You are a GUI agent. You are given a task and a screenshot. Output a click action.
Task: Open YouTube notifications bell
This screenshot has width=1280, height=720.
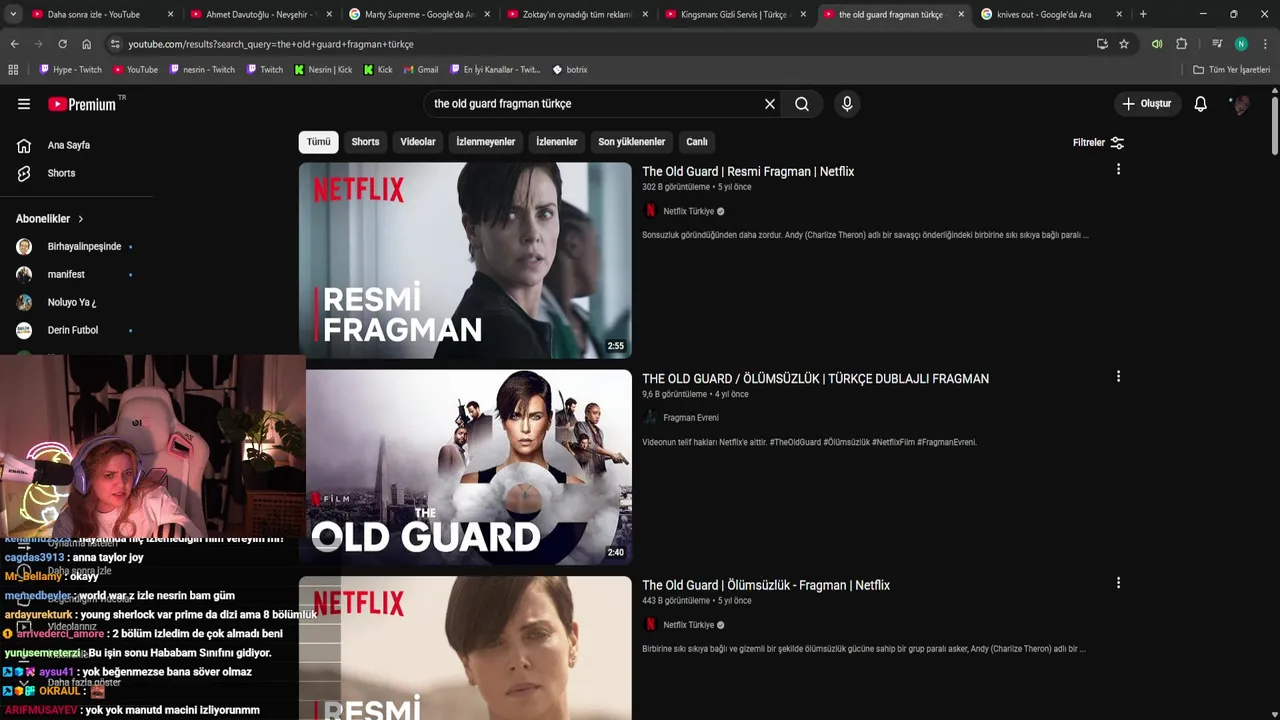[x=1200, y=104]
